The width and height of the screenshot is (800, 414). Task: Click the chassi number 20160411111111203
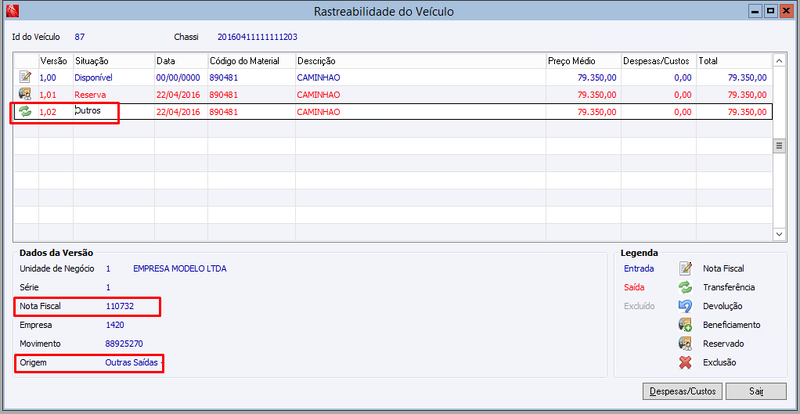tap(258, 37)
